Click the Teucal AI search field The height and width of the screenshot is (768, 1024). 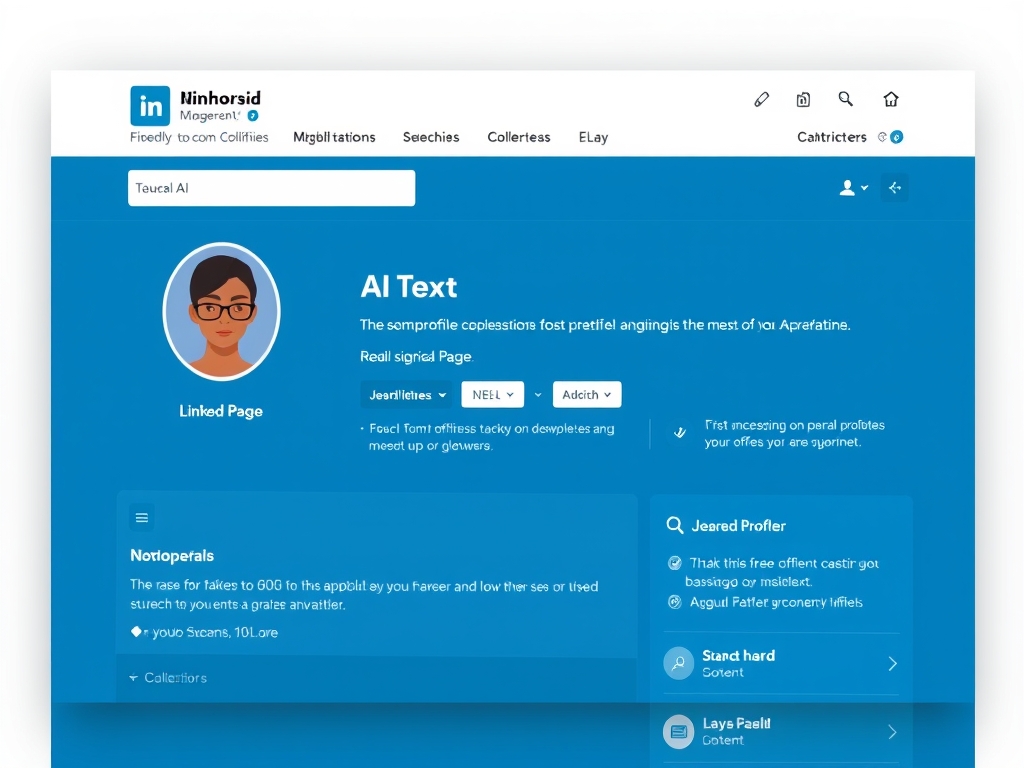pos(271,188)
